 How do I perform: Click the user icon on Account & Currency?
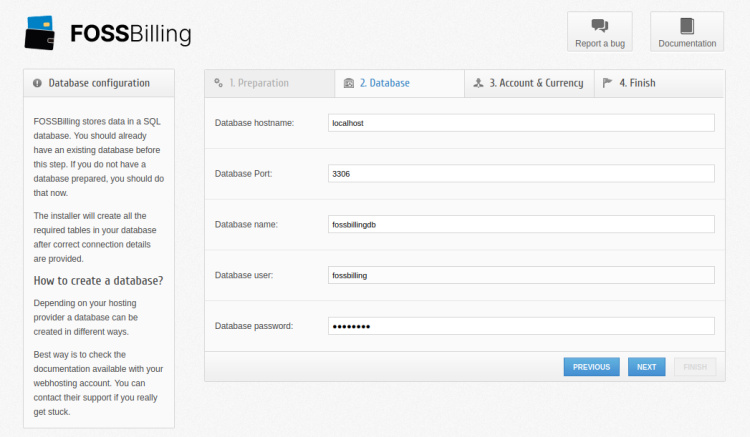point(478,83)
